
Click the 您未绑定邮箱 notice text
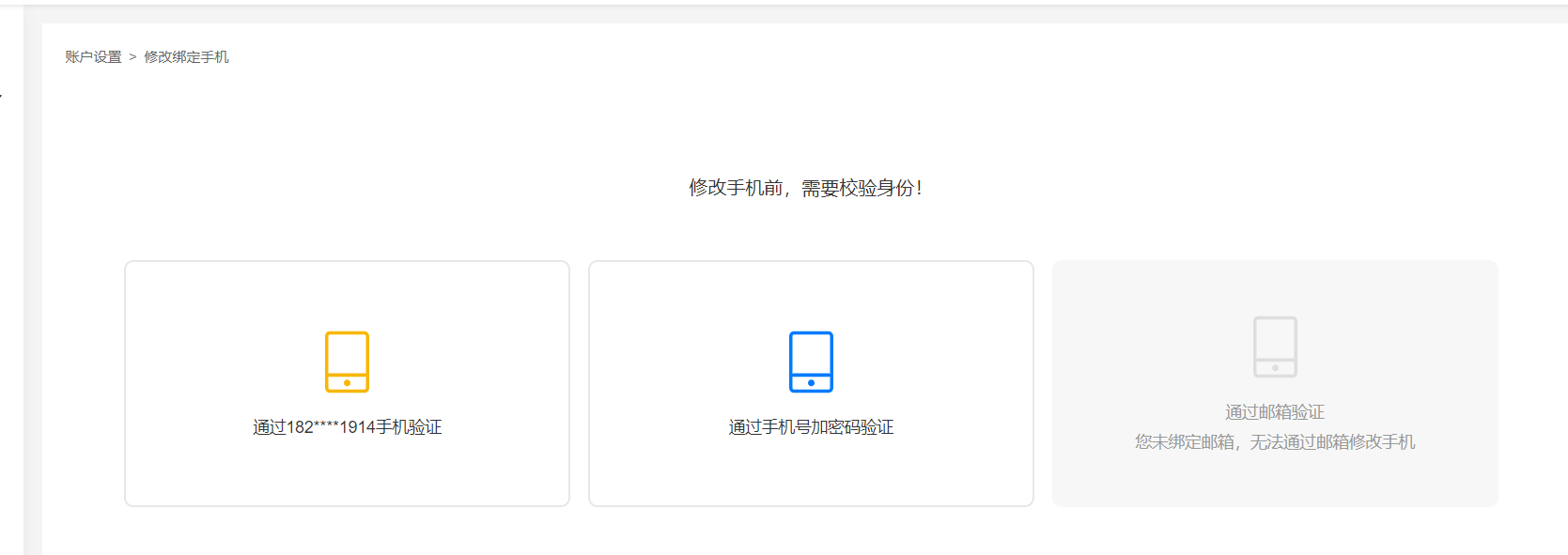[x=1275, y=442]
